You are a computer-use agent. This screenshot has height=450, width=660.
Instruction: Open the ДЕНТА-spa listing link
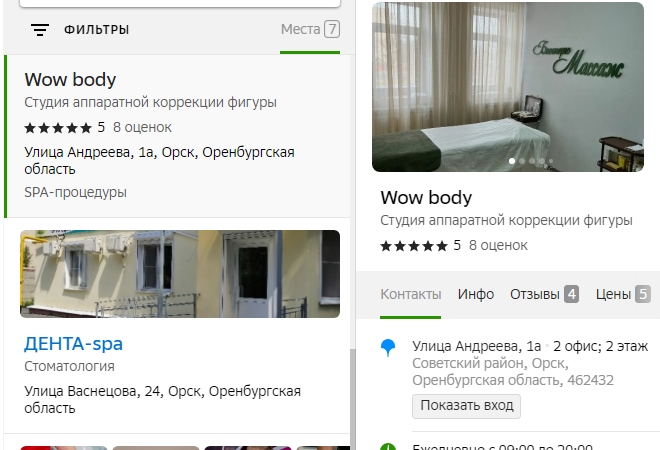[x=73, y=344]
